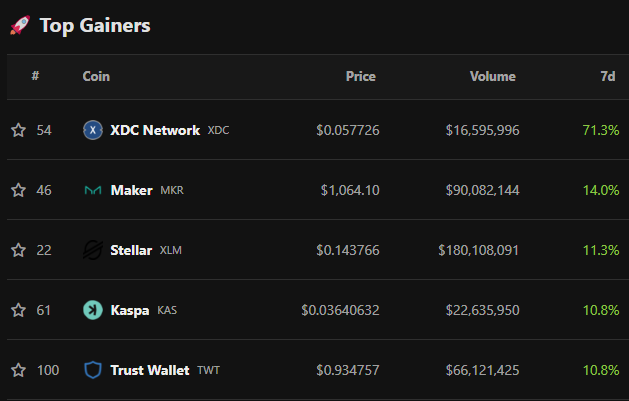Mark Trust Wallet as favorite star

(18, 370)
